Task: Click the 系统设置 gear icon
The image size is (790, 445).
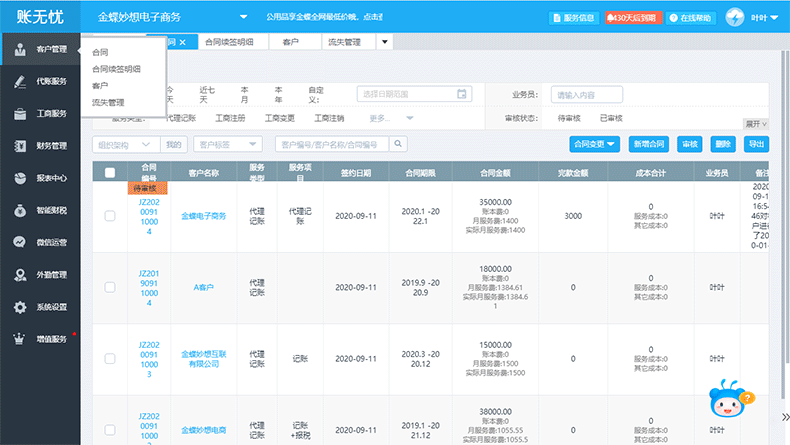Action: point(20,307)
